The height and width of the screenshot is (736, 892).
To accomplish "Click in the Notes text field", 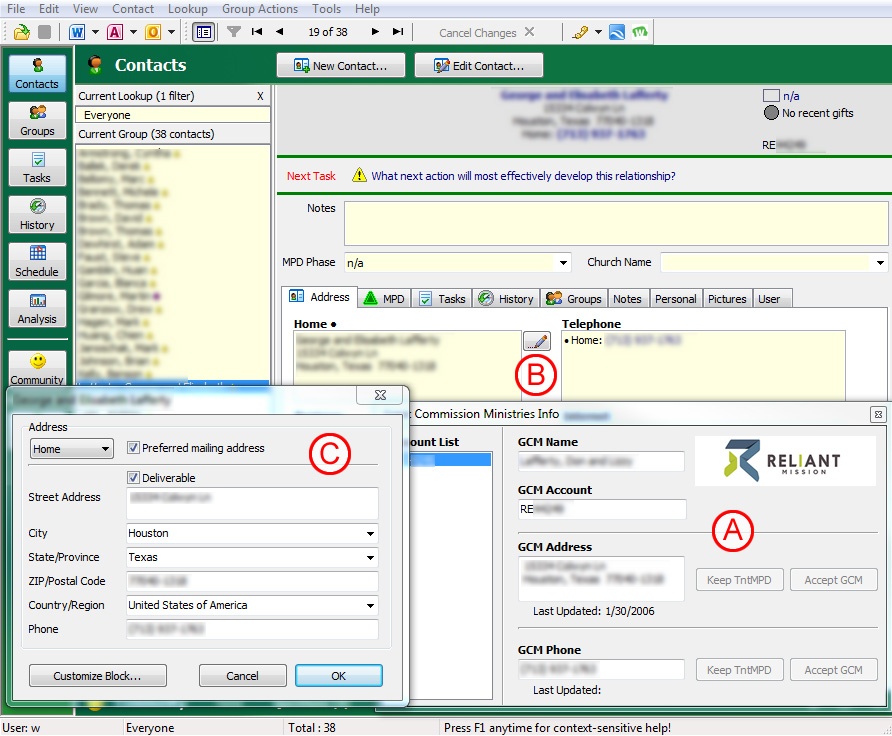I will tap(615, 223).
